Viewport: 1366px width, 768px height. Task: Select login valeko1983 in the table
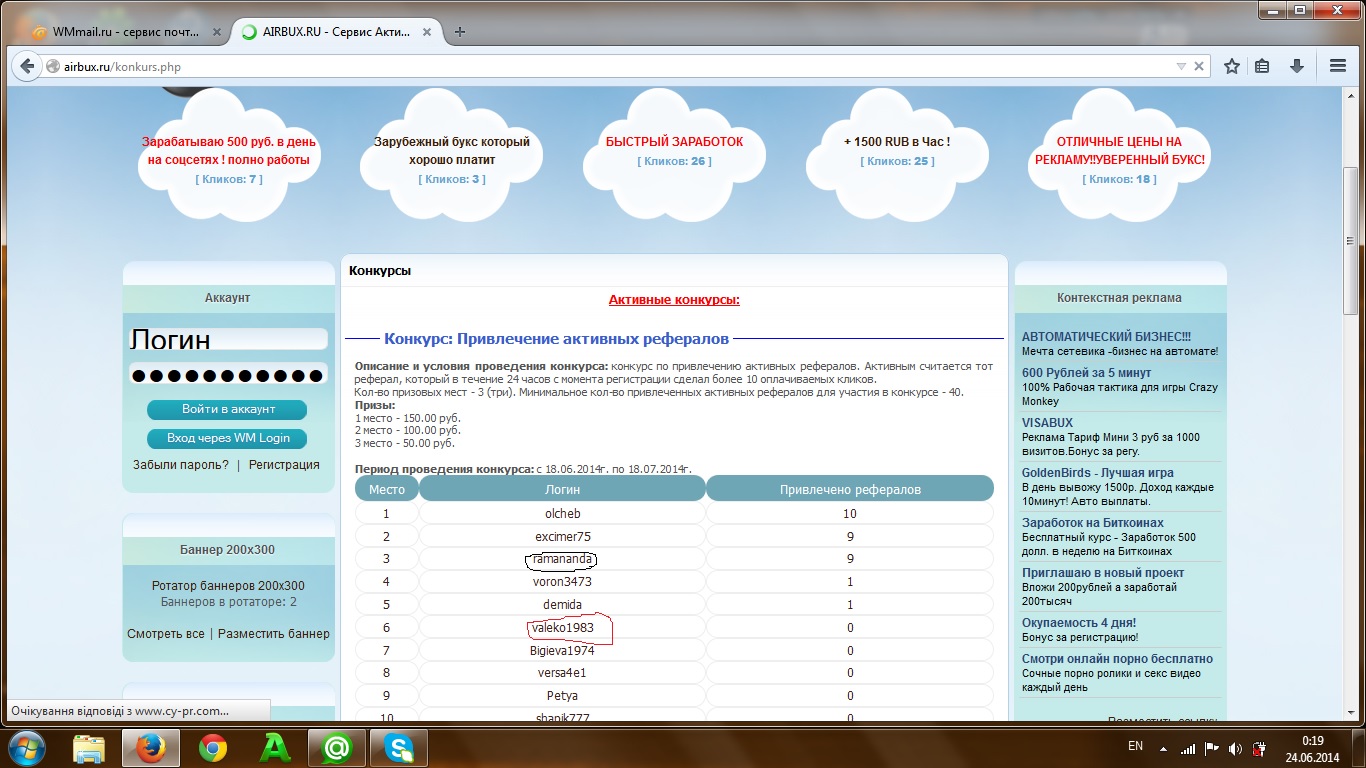click(563, 628)
